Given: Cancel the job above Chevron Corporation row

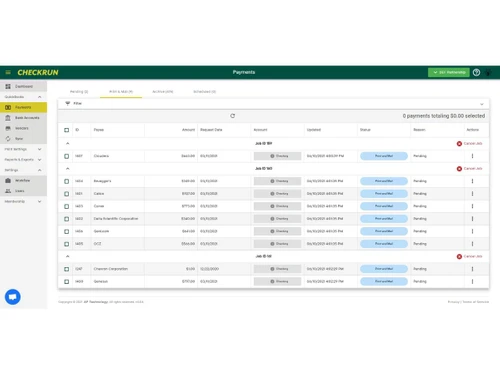Looking at the screenshot, I should click(x=469, y=256).
